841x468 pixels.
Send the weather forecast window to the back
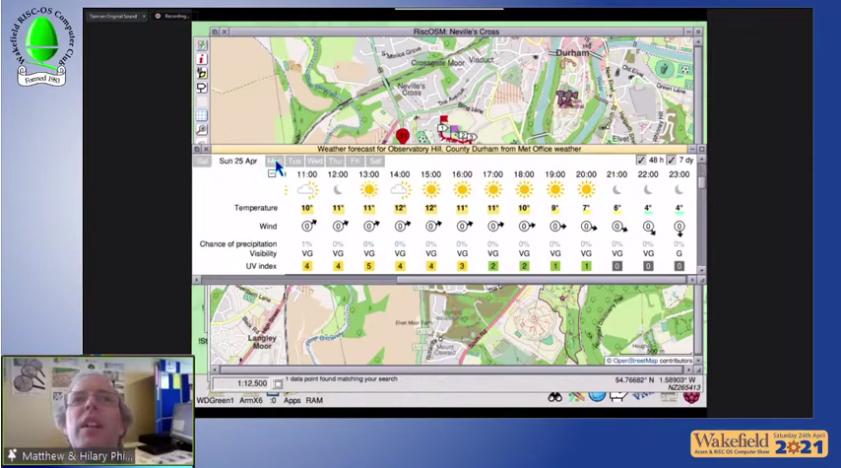tap(197, 149)
